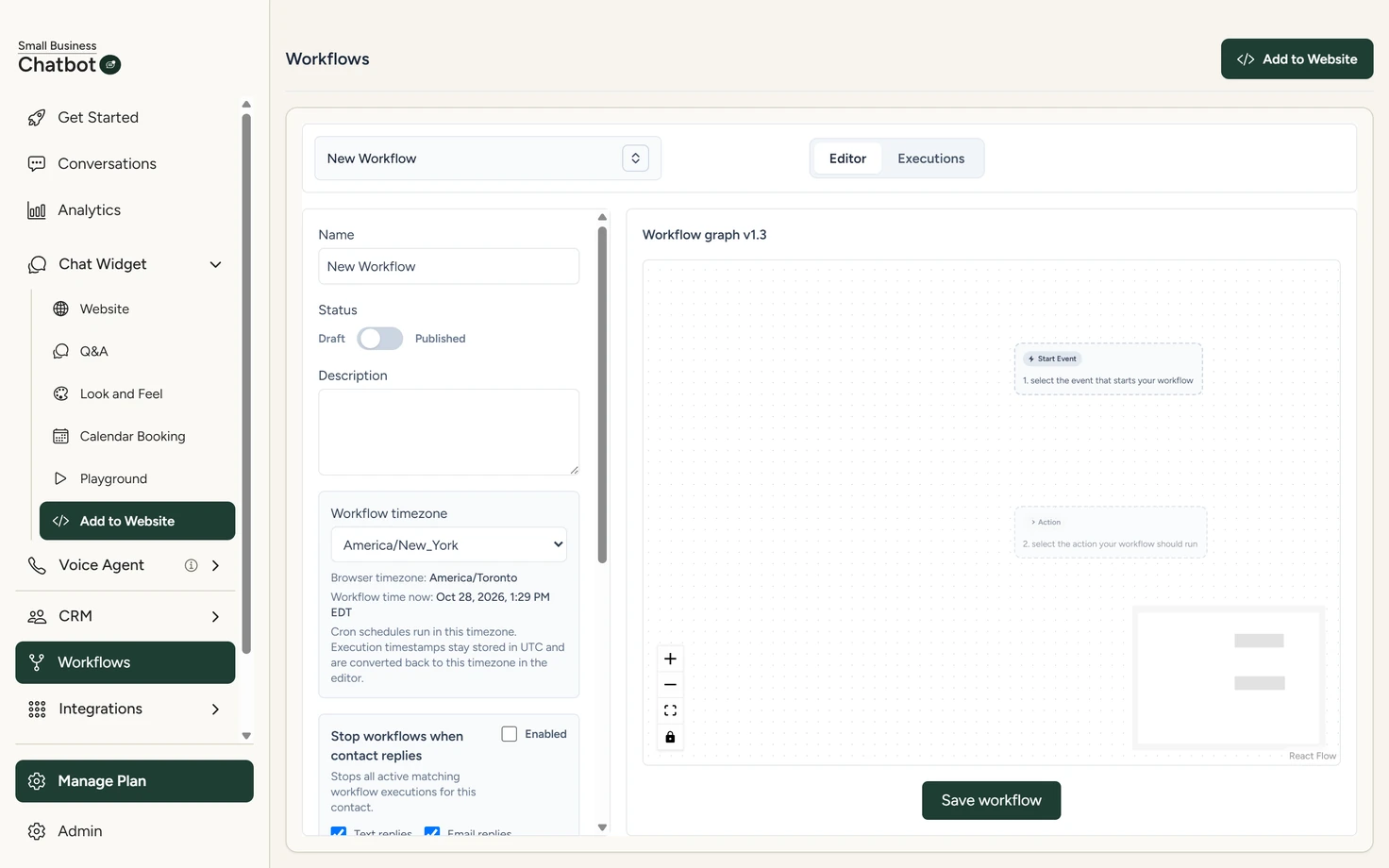Screen dimensions: 1389x868
Task: Expand the CRM submenu
Action: click(215, 617)
